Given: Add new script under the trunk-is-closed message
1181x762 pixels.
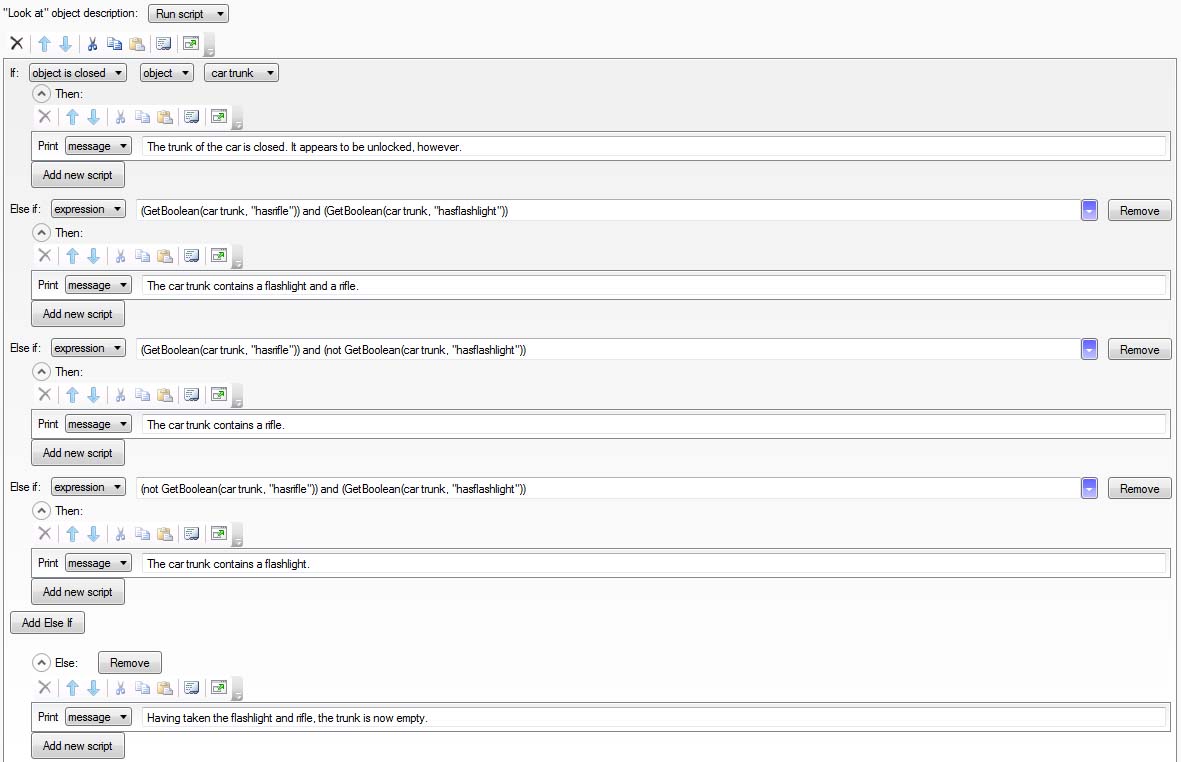Looking at the screenshot, I should click(x=78, y=175).
